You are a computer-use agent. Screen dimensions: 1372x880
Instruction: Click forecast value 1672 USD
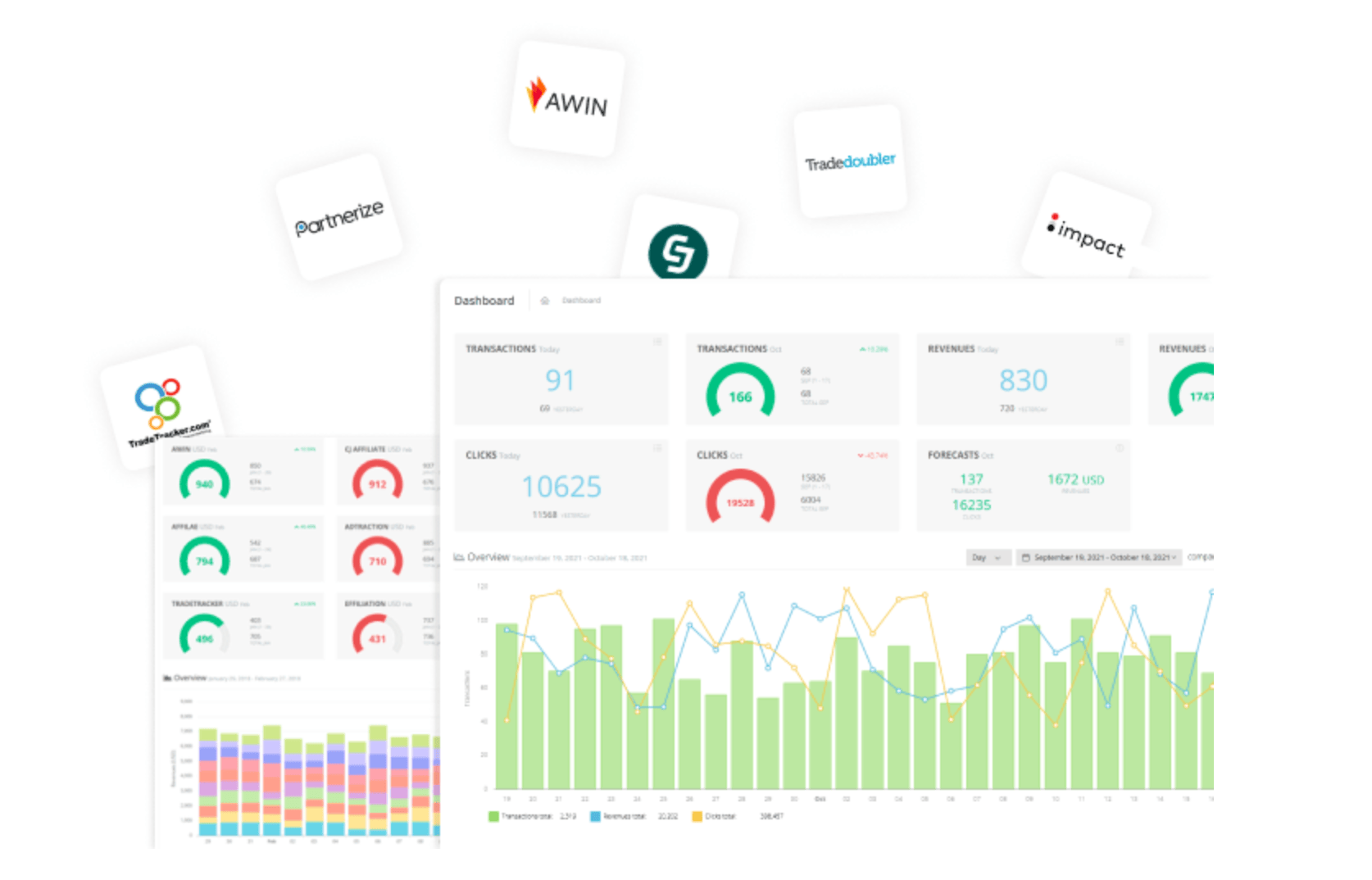coord(1075,479)
